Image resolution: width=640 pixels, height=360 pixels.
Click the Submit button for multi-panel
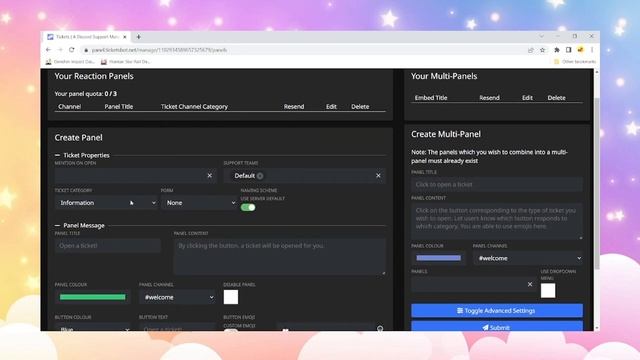pos(497,327)
